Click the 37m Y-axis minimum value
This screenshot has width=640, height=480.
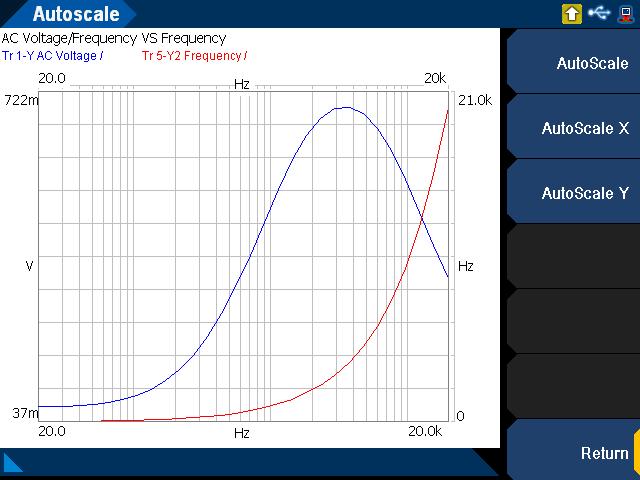click(x=25, y=413)
